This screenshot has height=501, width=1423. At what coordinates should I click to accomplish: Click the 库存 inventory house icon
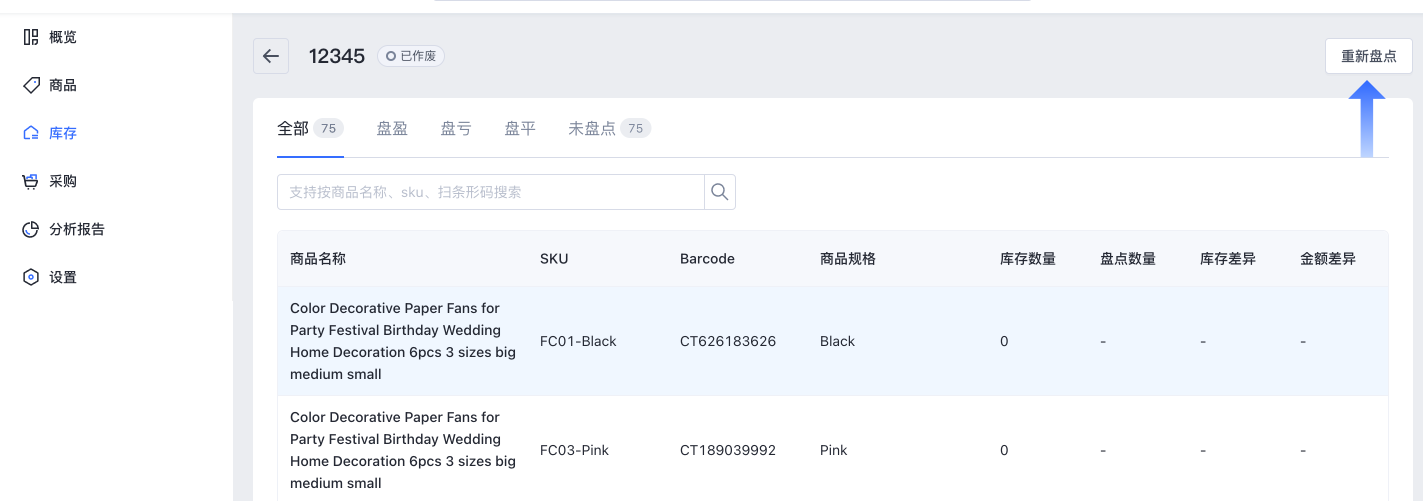pos(31,133)
